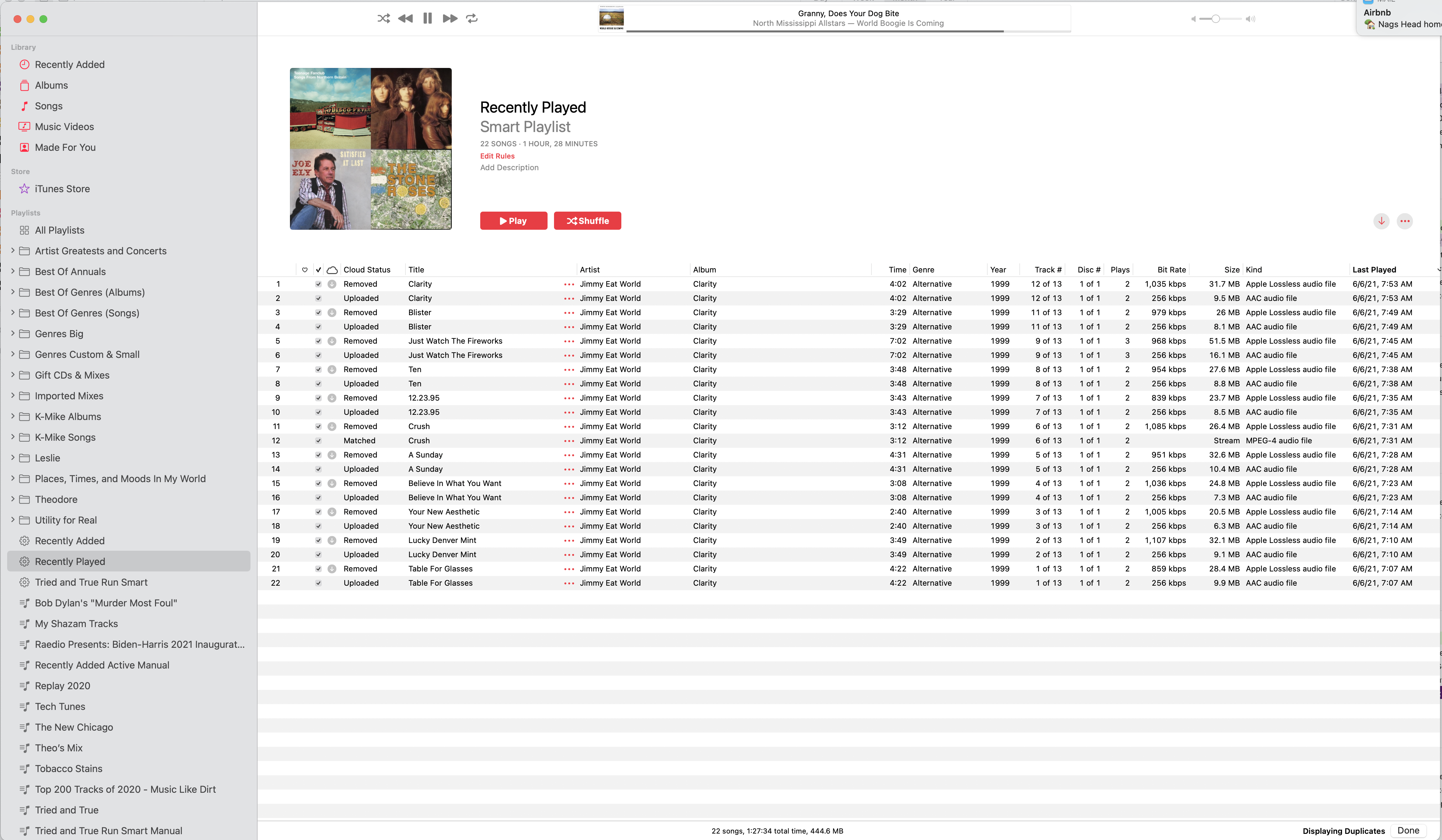Open ellipsis menu for Just Watch The Fireworks row 5

click(x=569, y=341)
